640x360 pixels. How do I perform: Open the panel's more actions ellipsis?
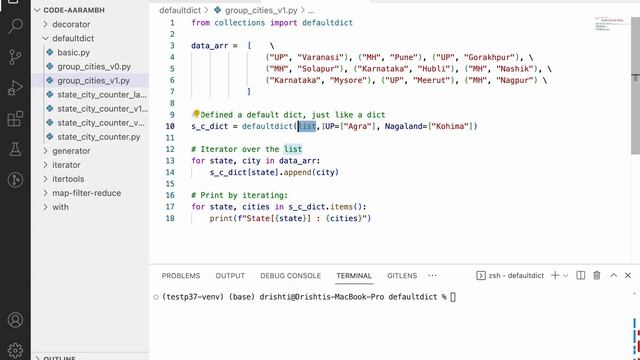(x=432, y=276)
